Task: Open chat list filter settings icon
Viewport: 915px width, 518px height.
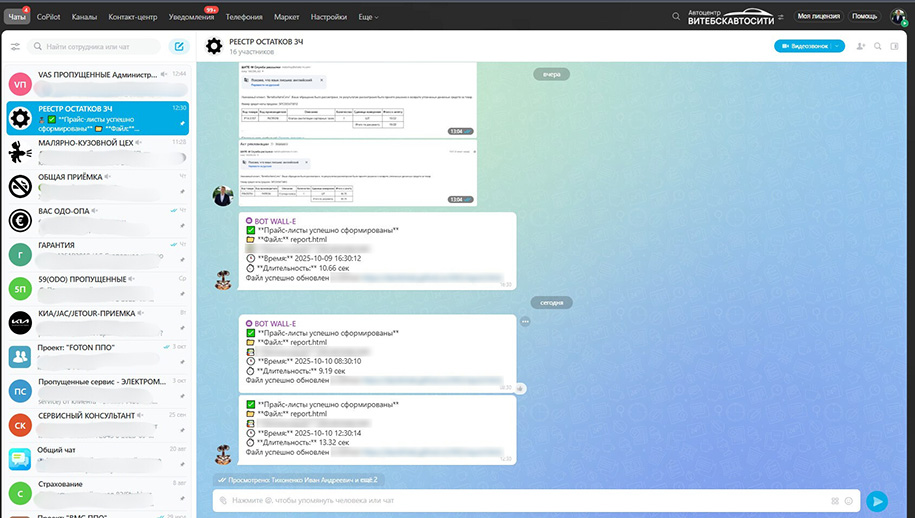Action: click(15, 46)
